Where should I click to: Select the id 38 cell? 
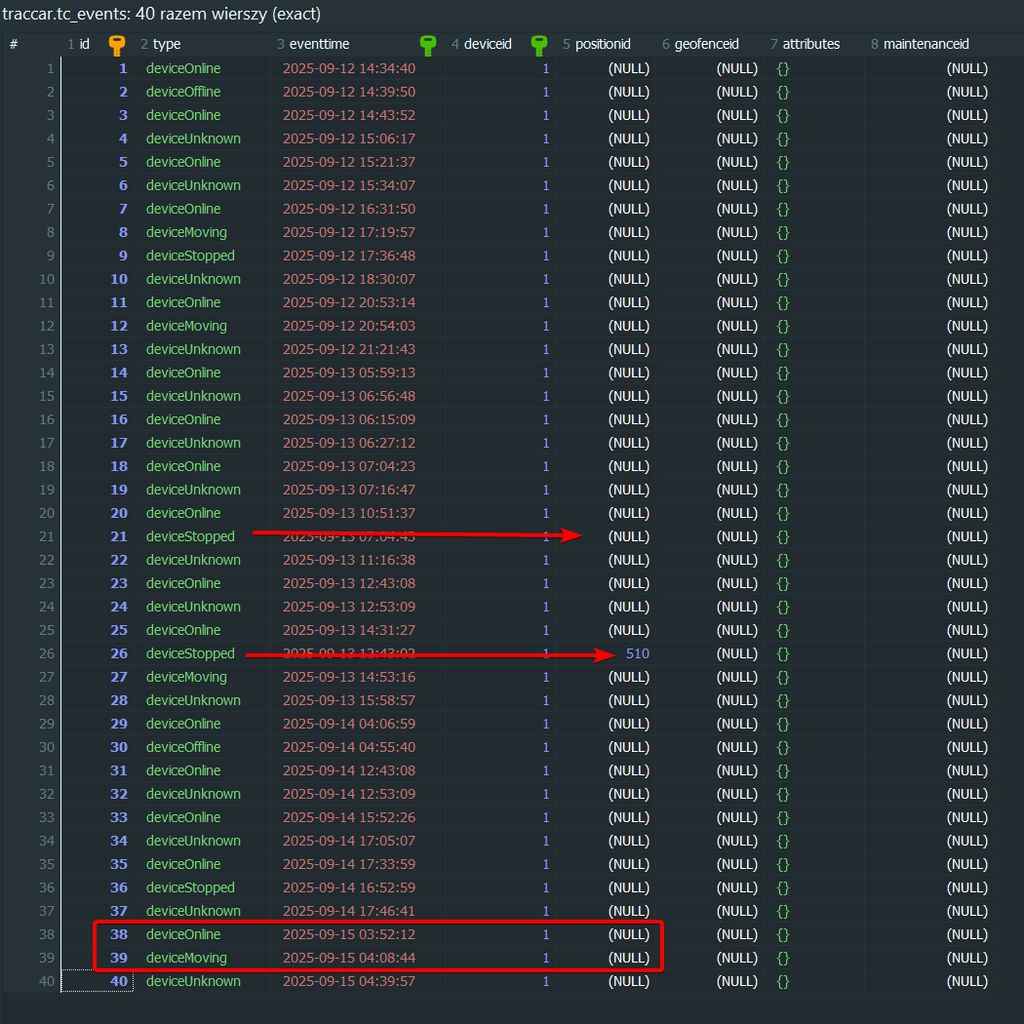point(119,935)
